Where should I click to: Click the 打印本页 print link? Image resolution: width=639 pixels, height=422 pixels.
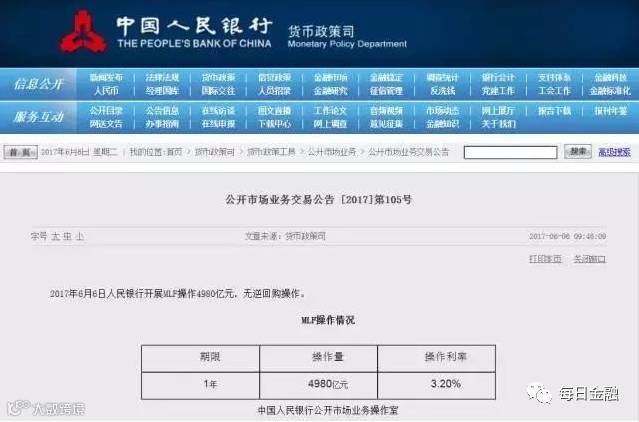tap(545, 259)
